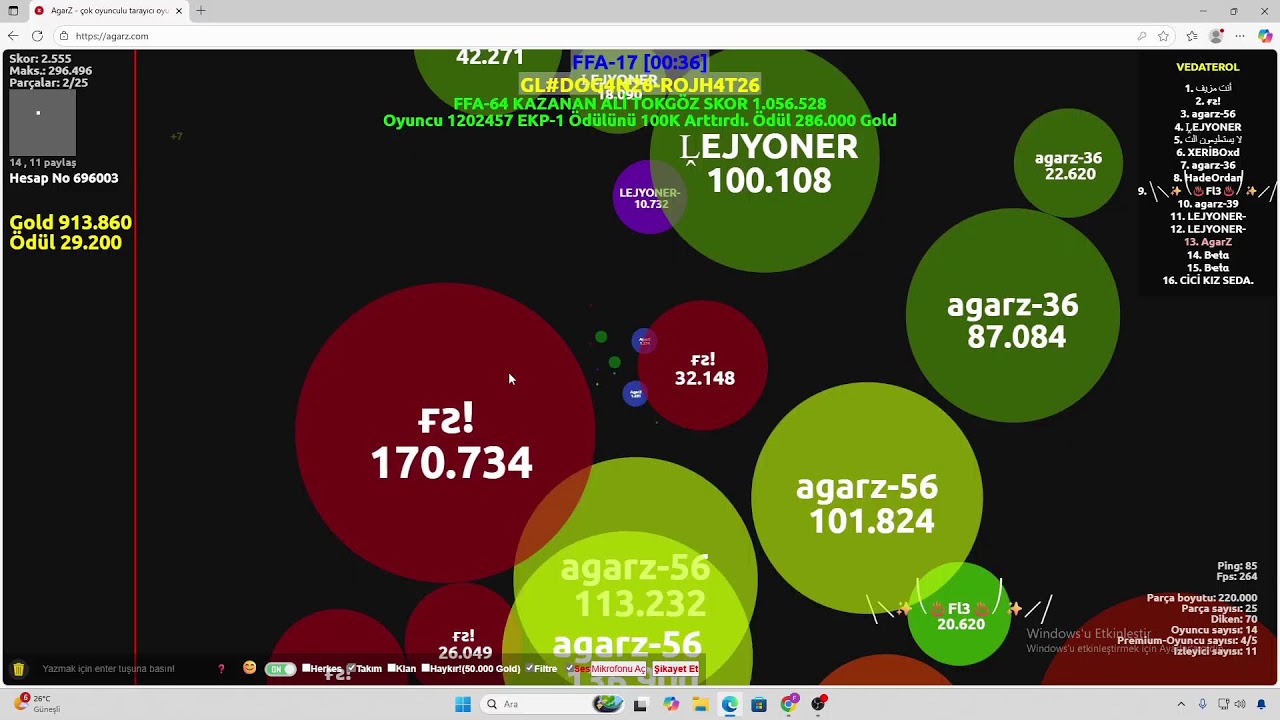Click the Fps: 264 readout
The image size is (1280, 720).
tap(1238, 577)
